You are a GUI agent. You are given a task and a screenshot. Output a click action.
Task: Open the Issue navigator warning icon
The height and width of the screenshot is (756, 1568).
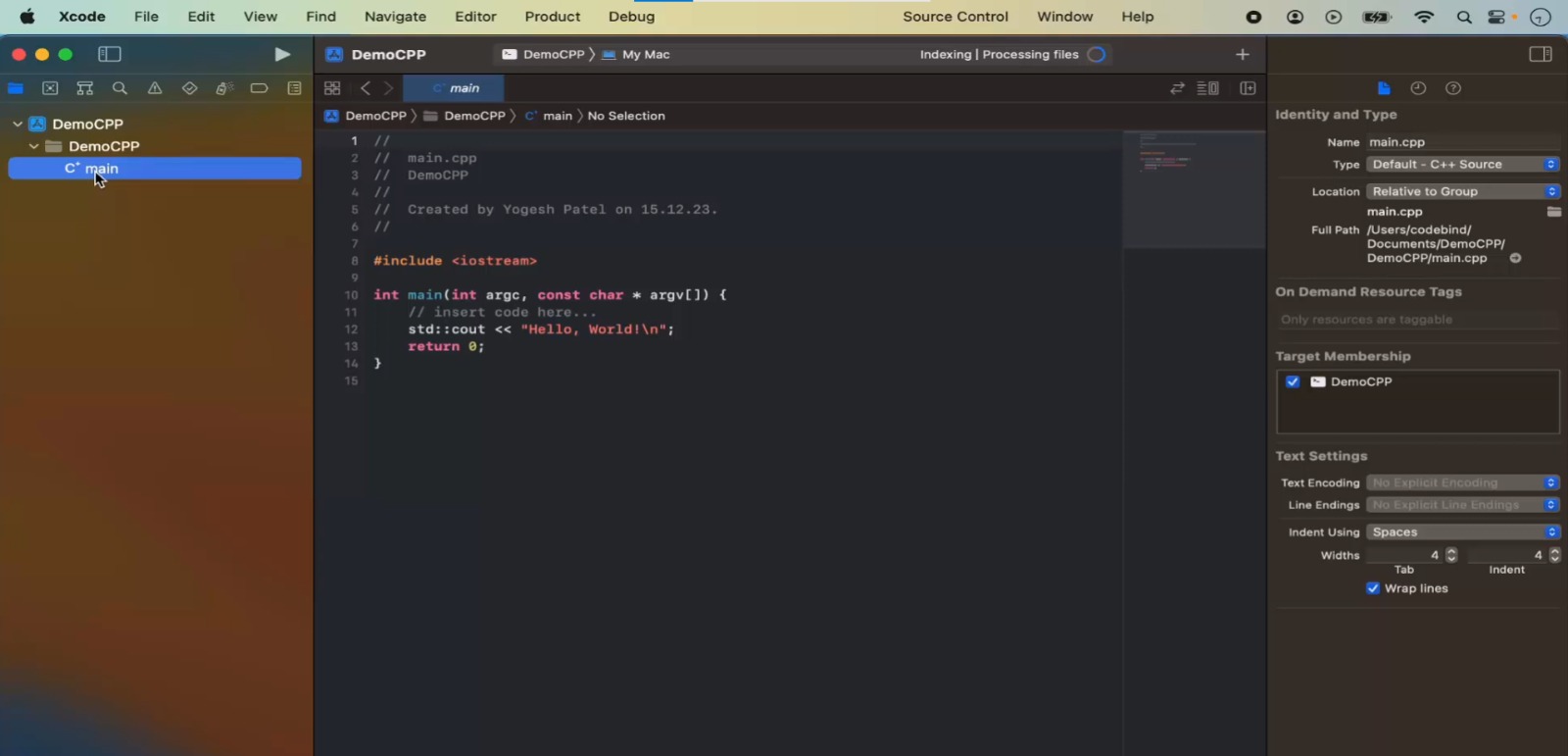pos(155,88)
